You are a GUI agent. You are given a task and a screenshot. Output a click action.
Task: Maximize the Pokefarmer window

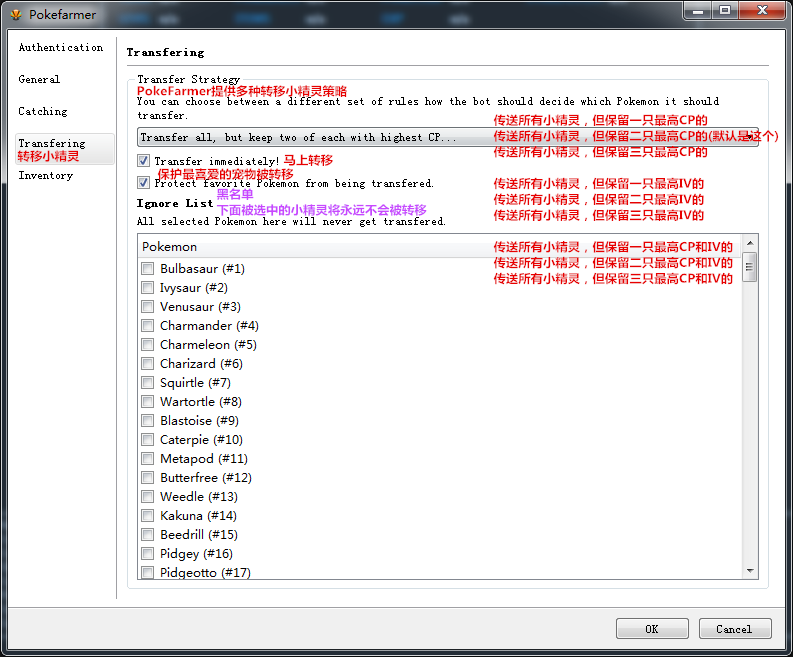[725, 11]
